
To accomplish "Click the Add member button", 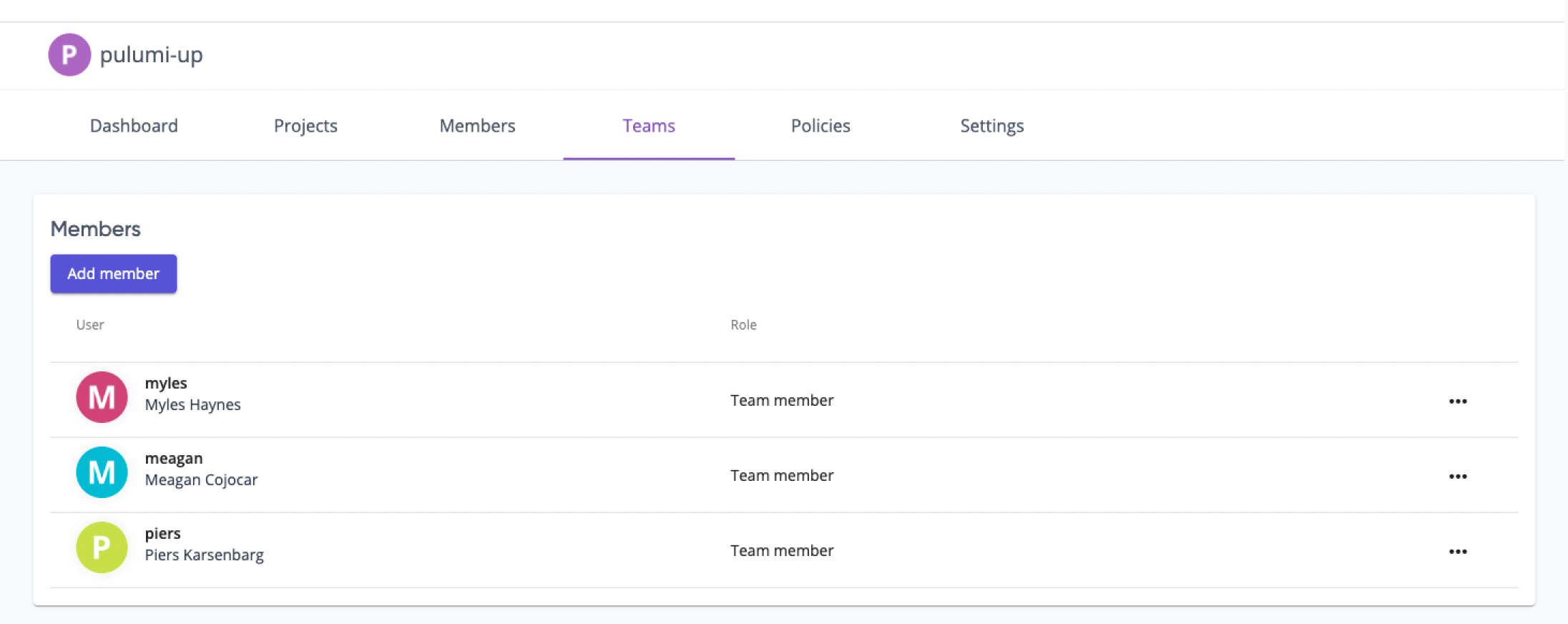I will 114,273.
